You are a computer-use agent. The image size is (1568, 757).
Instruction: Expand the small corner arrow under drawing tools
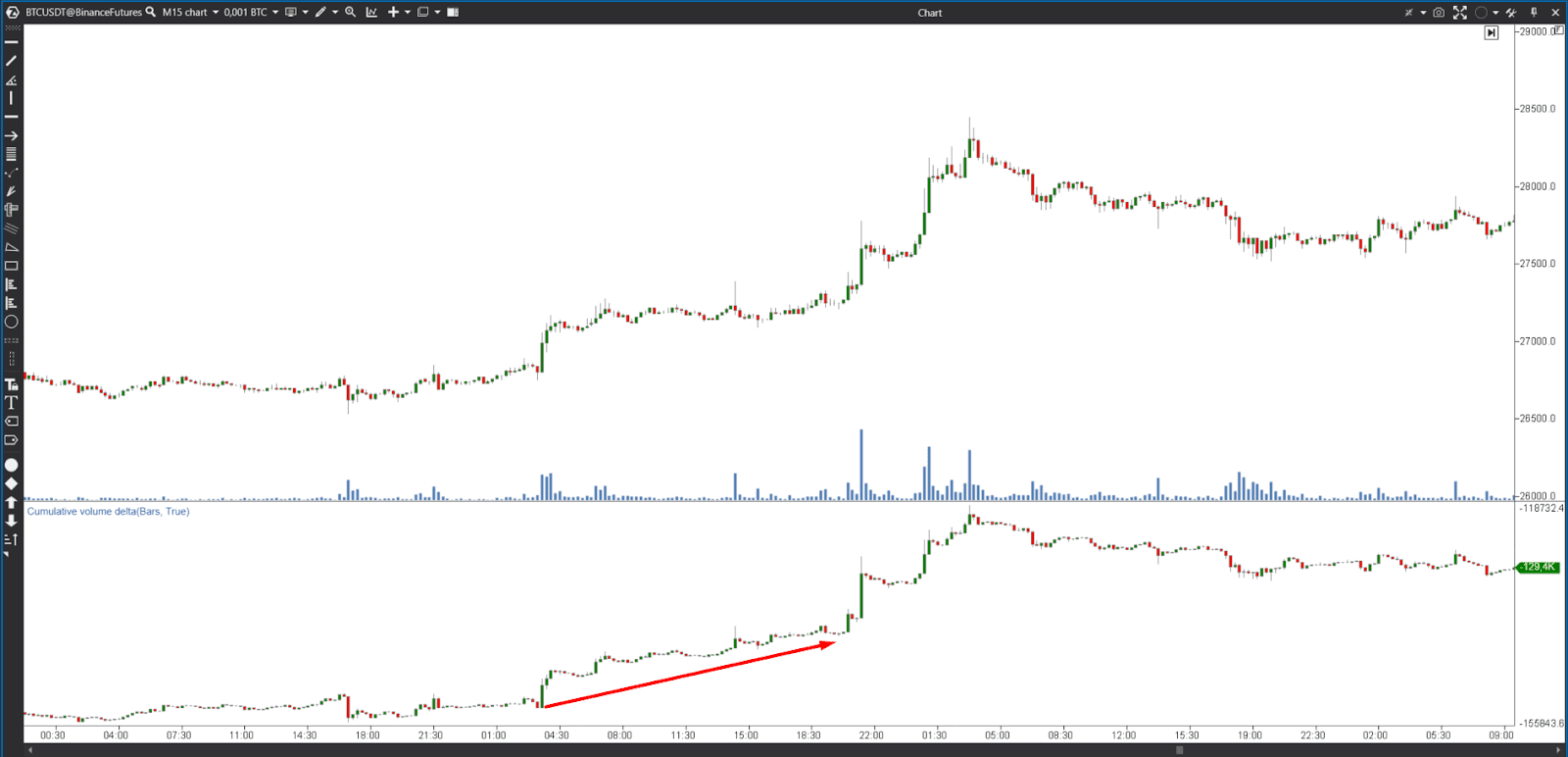pos(6,555)
